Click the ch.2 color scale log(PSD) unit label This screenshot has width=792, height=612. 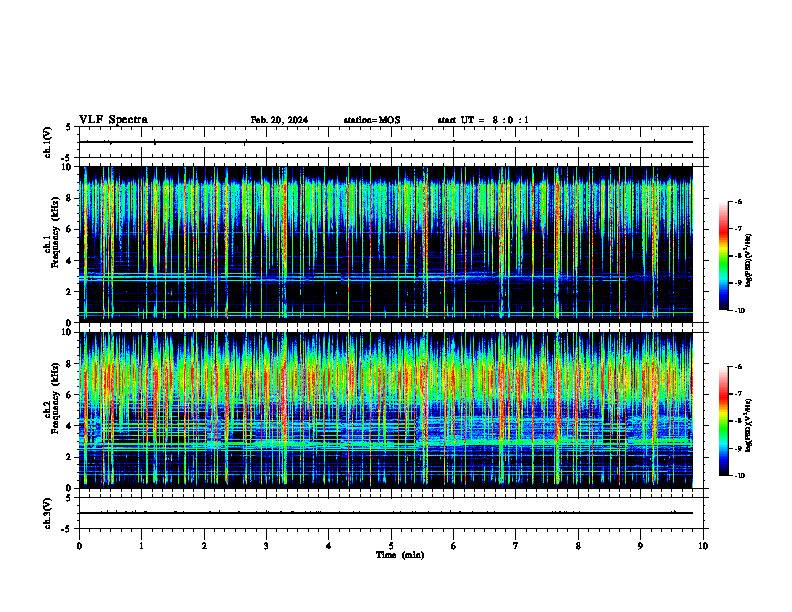(750, 425)
